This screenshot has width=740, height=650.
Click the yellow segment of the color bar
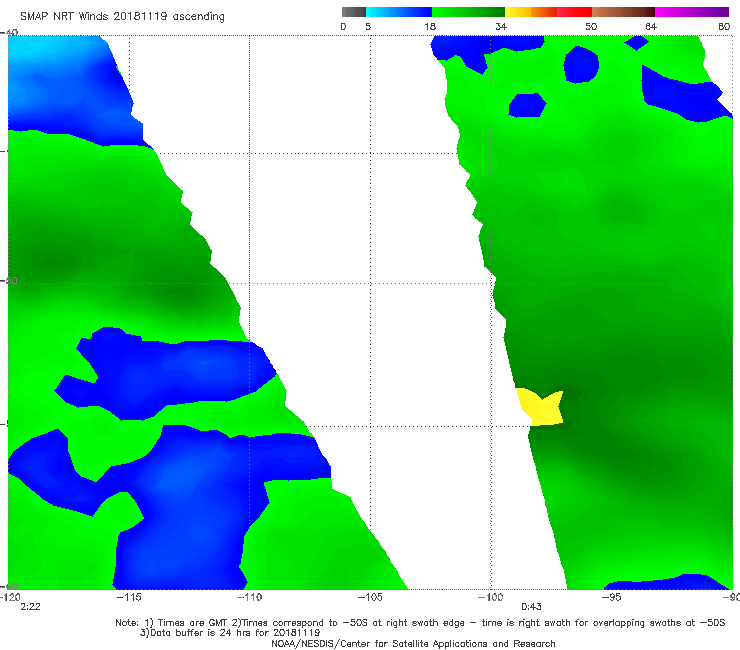tap(518, 12)
